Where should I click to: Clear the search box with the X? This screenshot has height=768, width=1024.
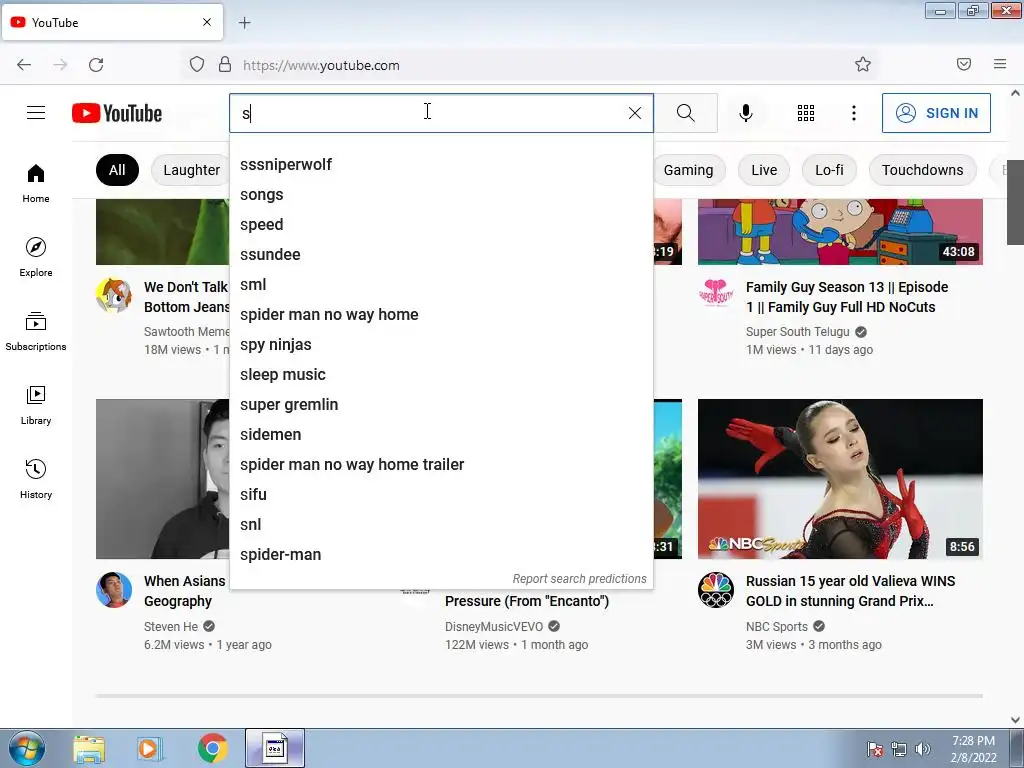[x=634, y=113]
